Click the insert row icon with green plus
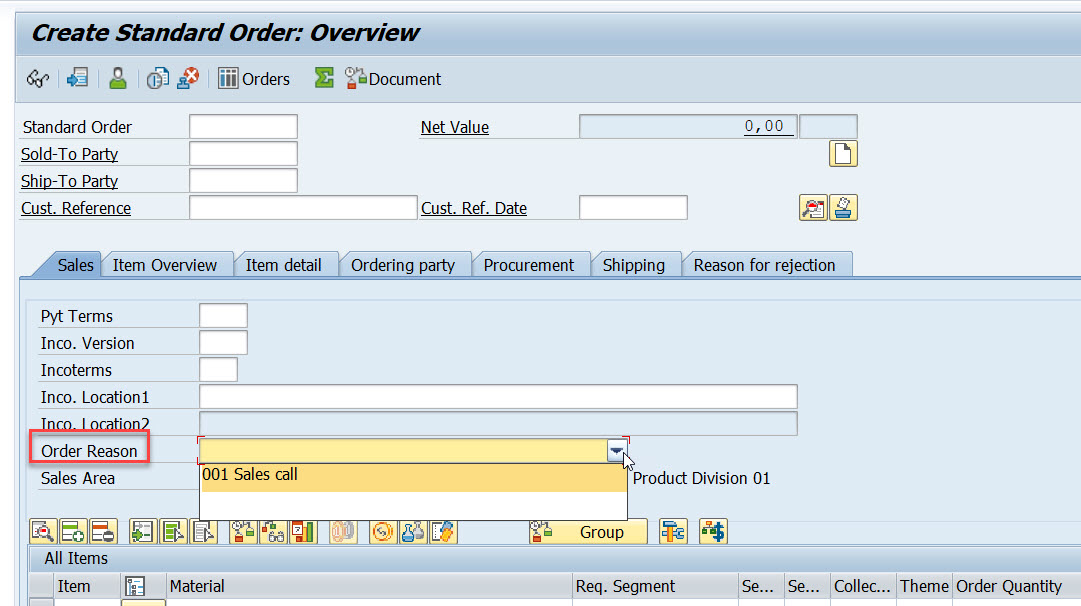 pos(72,531)
